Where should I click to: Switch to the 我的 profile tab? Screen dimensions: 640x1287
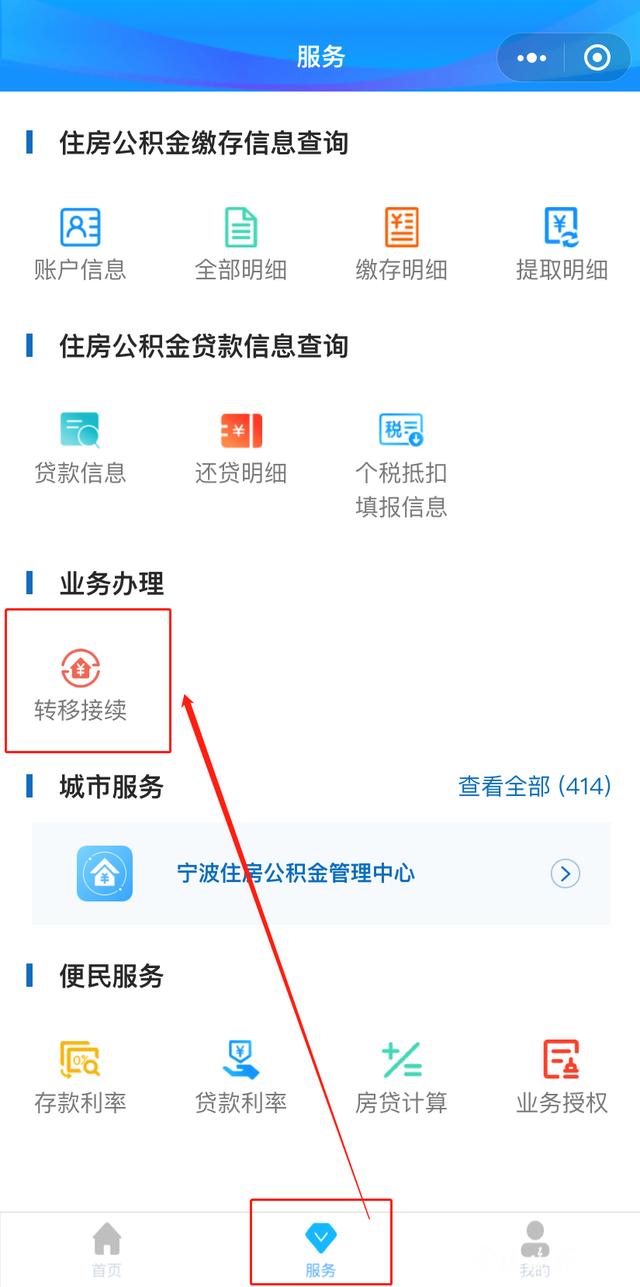[x=535, y=1250]
